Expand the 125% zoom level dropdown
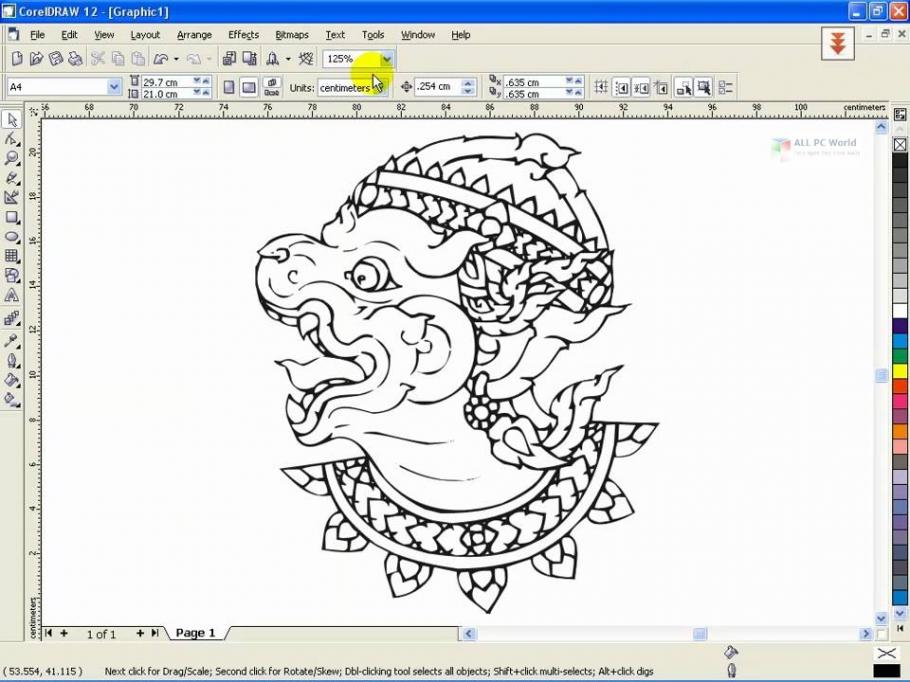The width and height of the screenshot is (910, 682). (387, 59)
